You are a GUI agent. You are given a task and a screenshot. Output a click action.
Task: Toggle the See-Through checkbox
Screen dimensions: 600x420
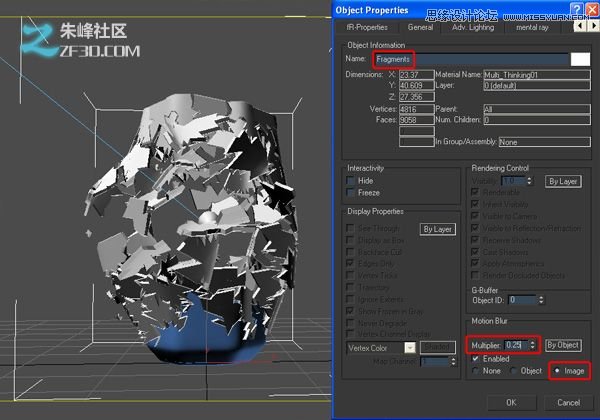coord(350,228)
